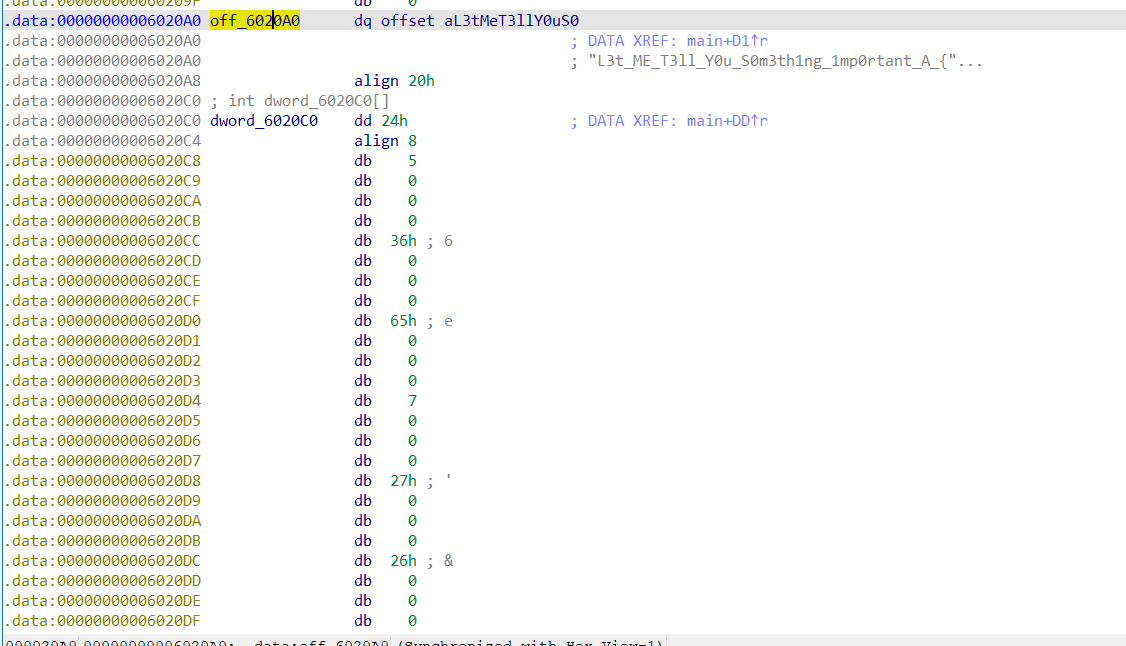Click the dword_6020C0 label name
The width and height of the screenshot is (1126, 646).
coord(264,121)
